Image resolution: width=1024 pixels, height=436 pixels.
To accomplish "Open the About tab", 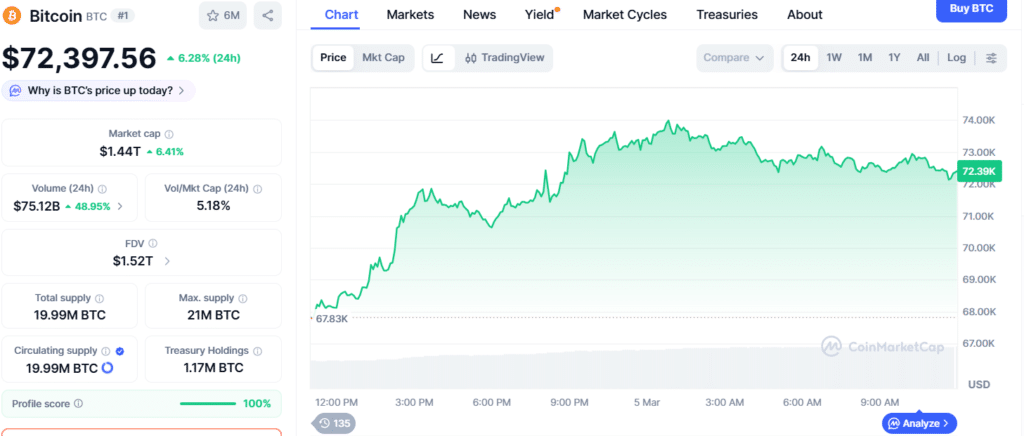I will click(805, 14).
